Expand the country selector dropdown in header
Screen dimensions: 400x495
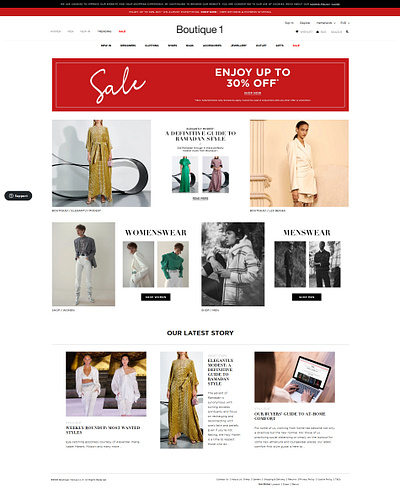[326, 23]
